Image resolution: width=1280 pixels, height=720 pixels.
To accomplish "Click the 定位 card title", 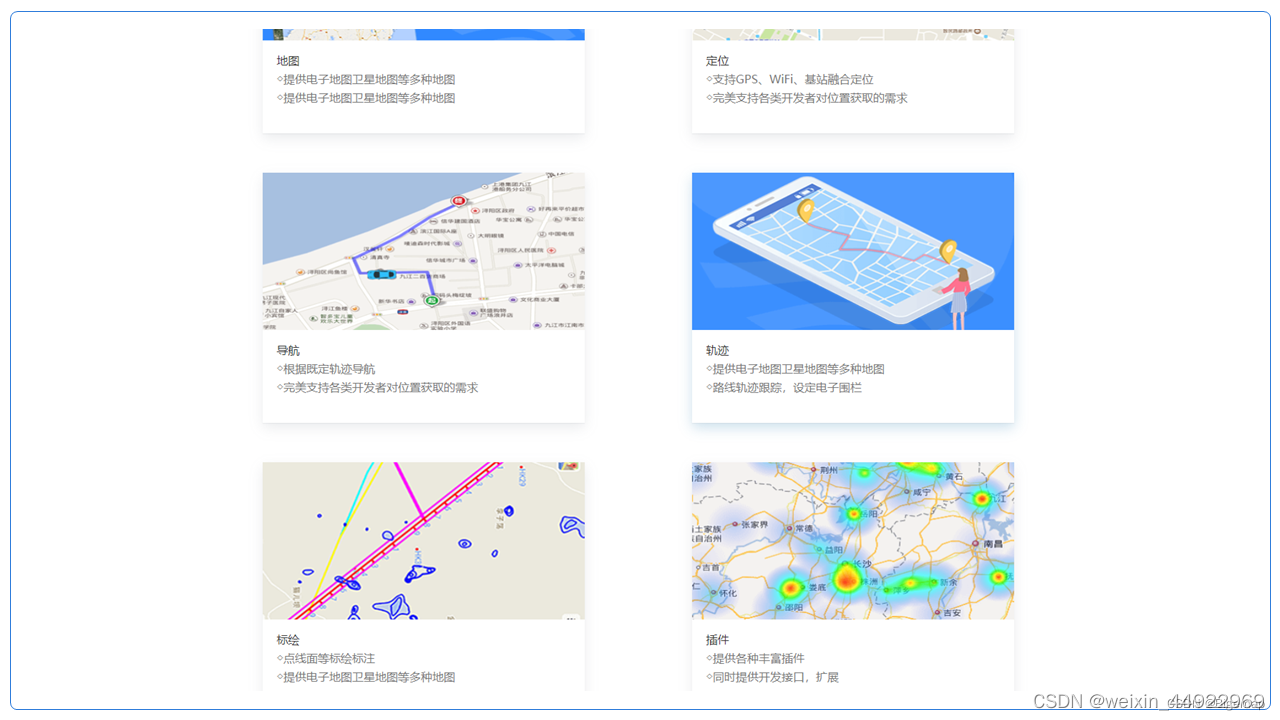I will click(x=717, y=61).
